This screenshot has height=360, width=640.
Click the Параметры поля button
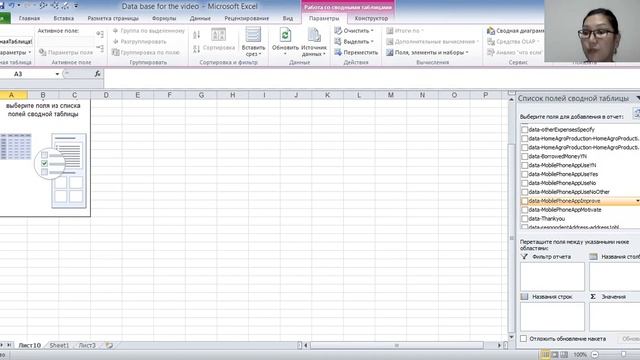[x=66, y=52]
